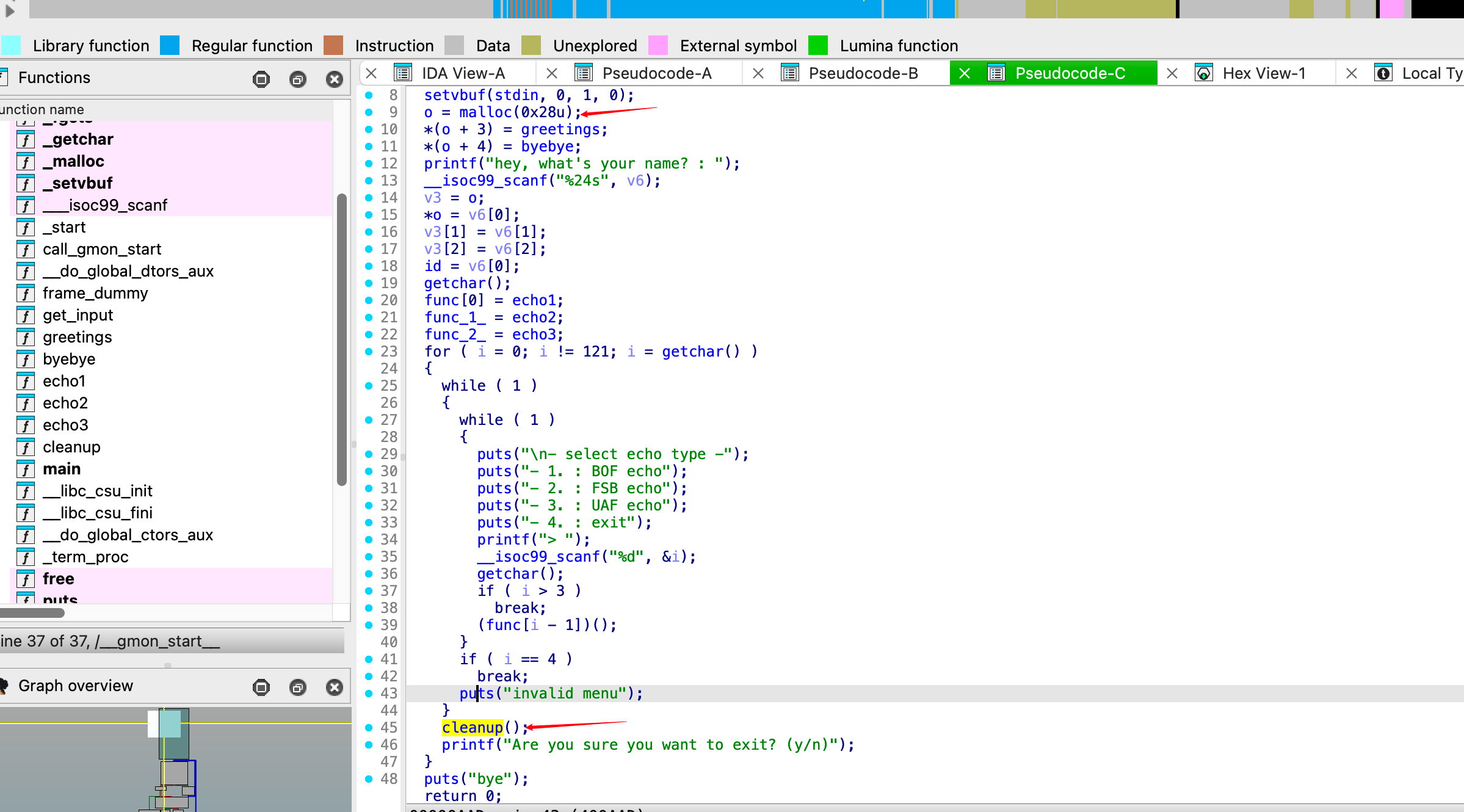The image size is (1464, 812).
Task: Close the Pseudocode-C tab
Action: click(965, 73)
